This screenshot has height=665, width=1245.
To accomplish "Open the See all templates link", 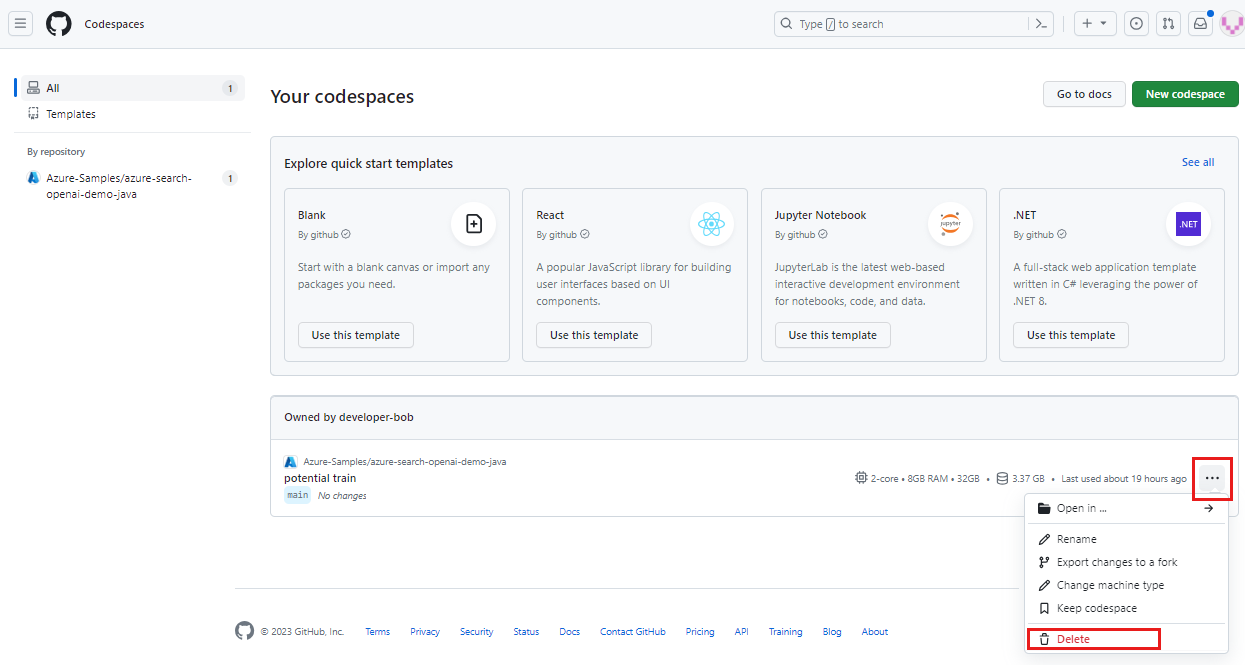I will point(1198,161).
